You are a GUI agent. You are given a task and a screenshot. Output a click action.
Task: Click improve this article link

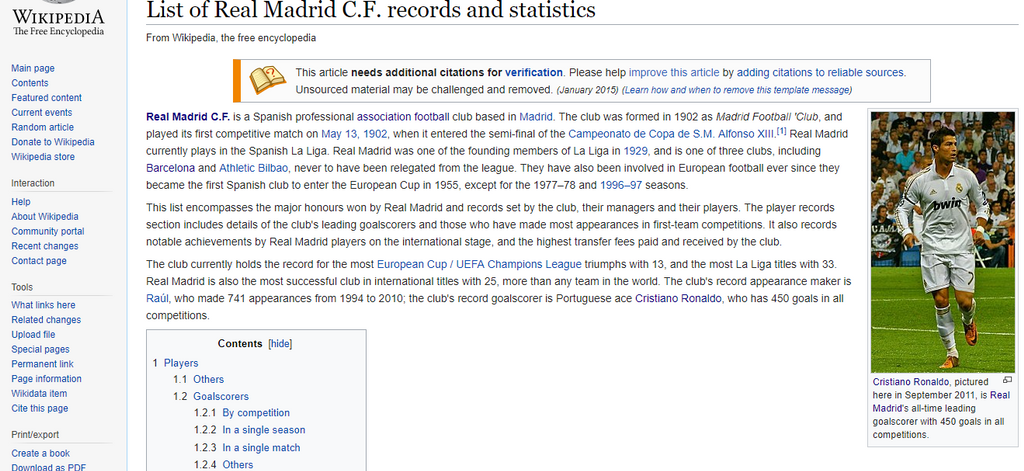pos(674,73)
